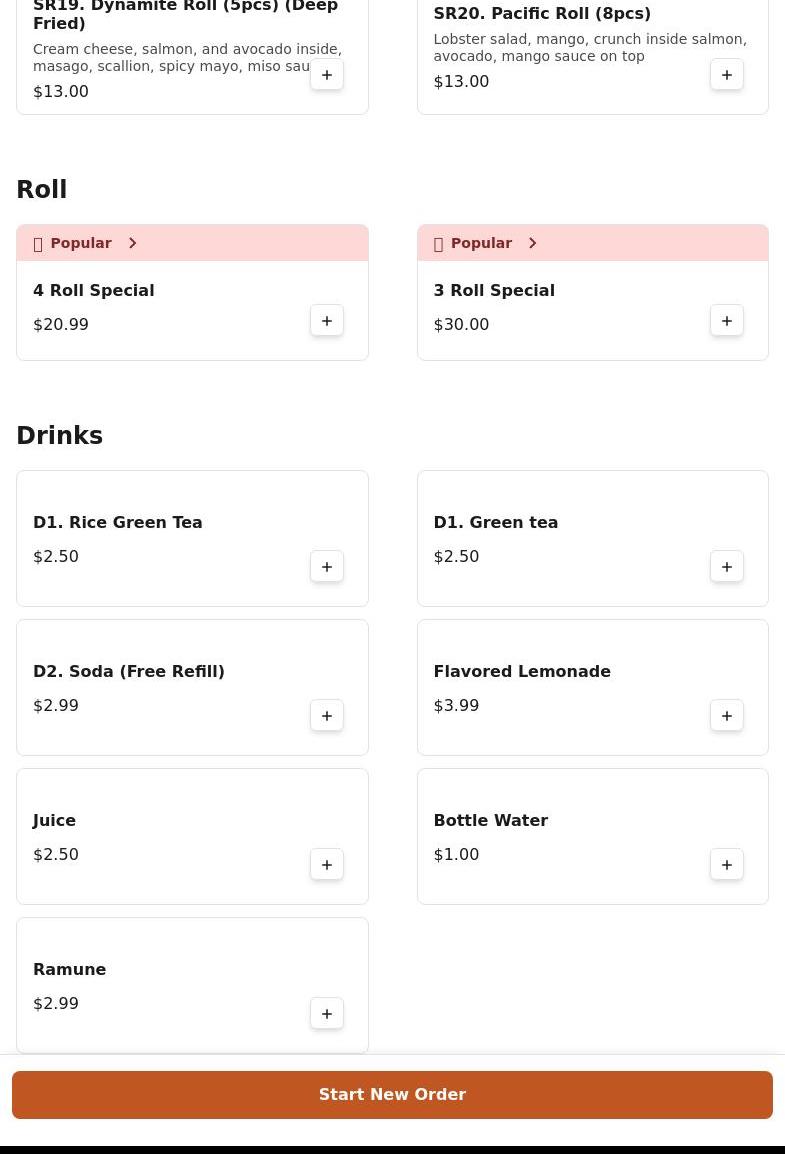Image resolution: width=785 pixels, height=1154 pixels.
Task: Select the Flavored Lemonade item name
Action: pos(522,672)
